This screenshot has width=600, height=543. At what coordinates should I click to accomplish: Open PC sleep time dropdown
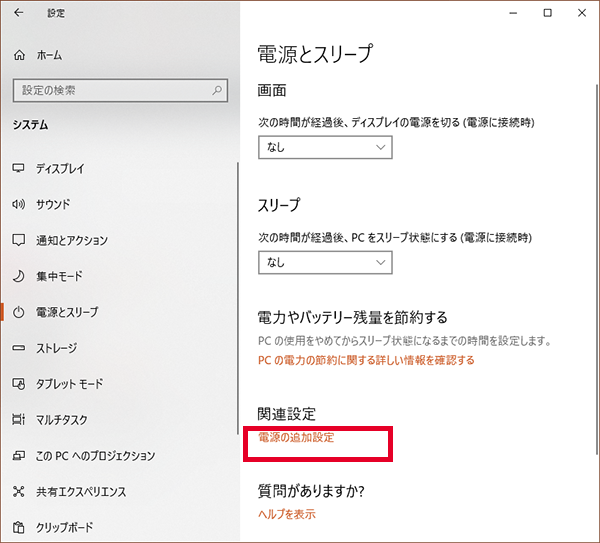(325, 263)
